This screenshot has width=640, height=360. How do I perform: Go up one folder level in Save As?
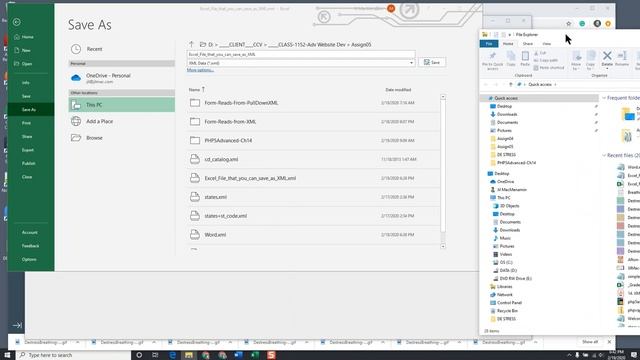[x=191, y=44]
